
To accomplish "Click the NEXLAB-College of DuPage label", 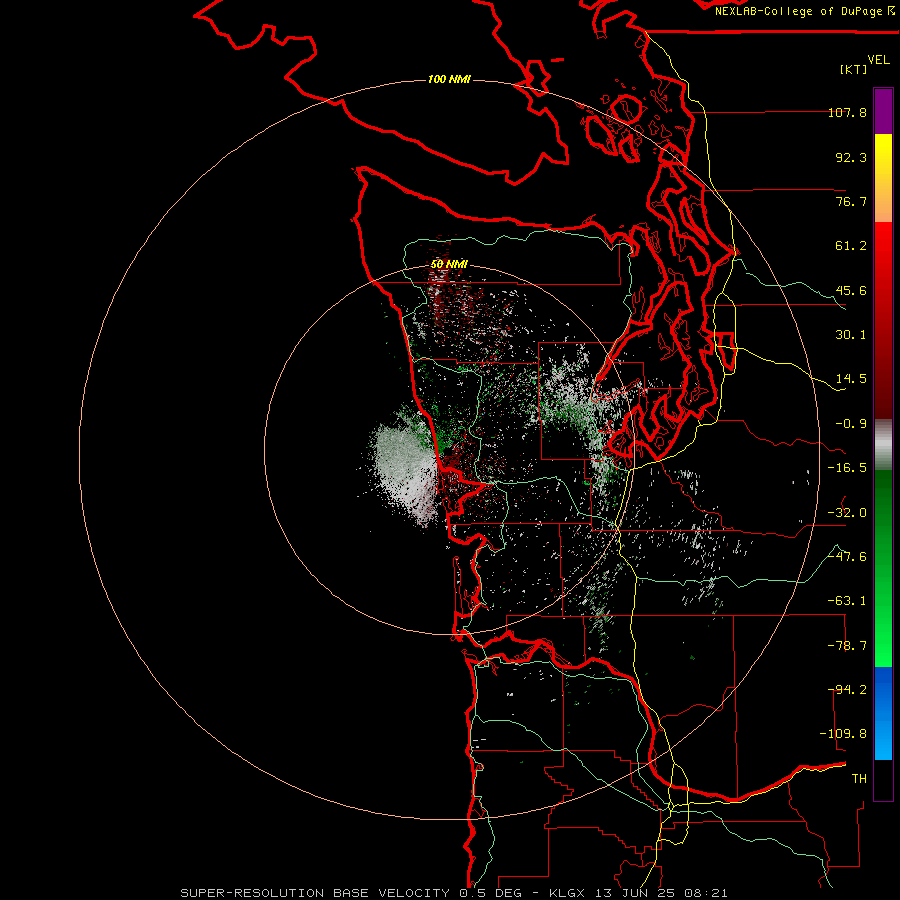I will pyautogui.click(x=805, y=11).
